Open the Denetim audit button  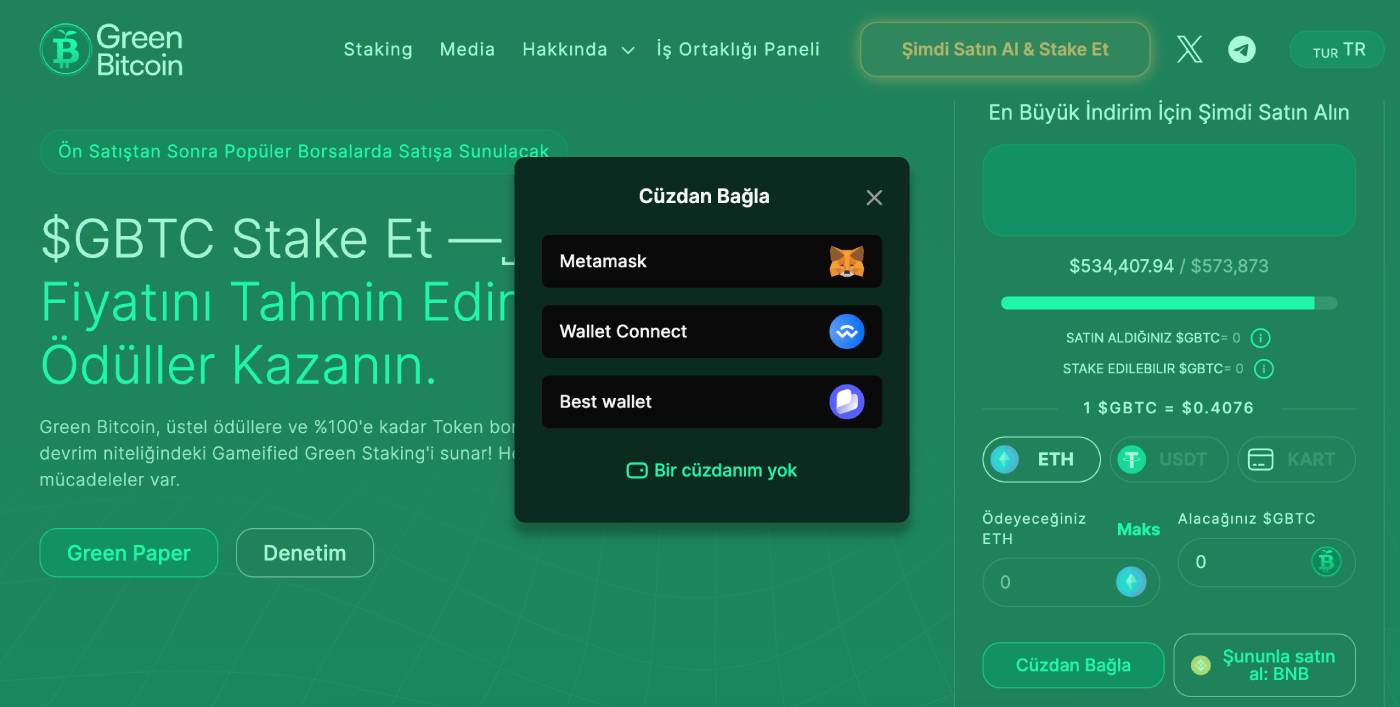pyautogui.click(x=305, y=553)
